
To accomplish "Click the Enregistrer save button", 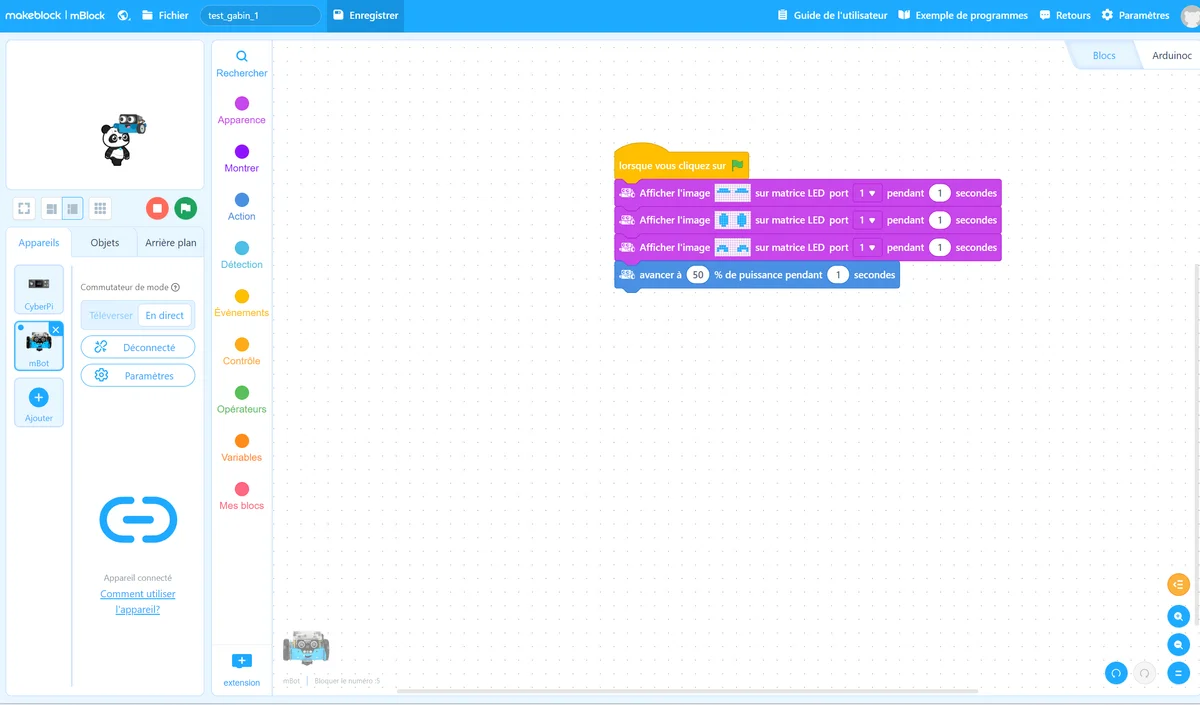I will coord(365,15).
